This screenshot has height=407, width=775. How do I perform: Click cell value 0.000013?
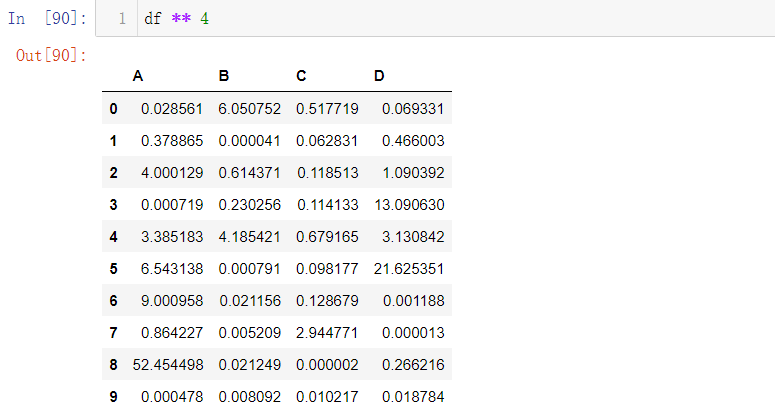click(413, 333)
